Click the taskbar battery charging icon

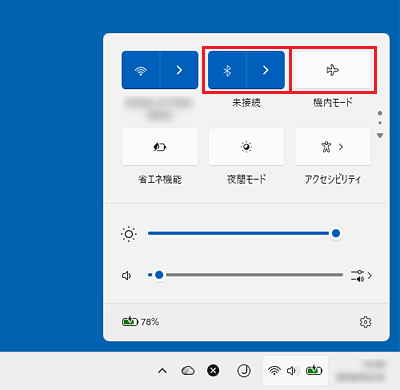314,370
